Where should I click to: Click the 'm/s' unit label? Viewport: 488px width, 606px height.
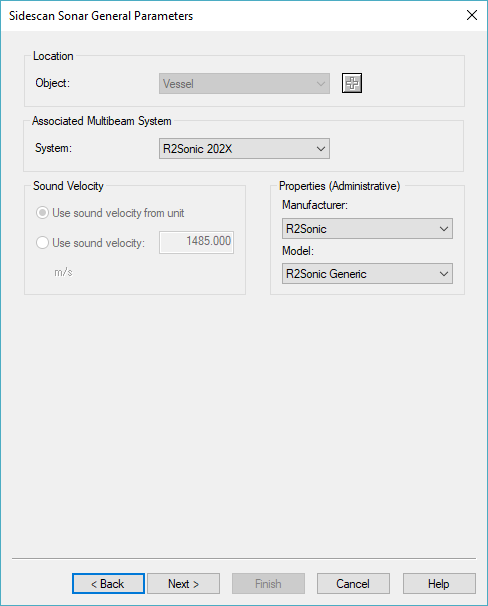63,272
